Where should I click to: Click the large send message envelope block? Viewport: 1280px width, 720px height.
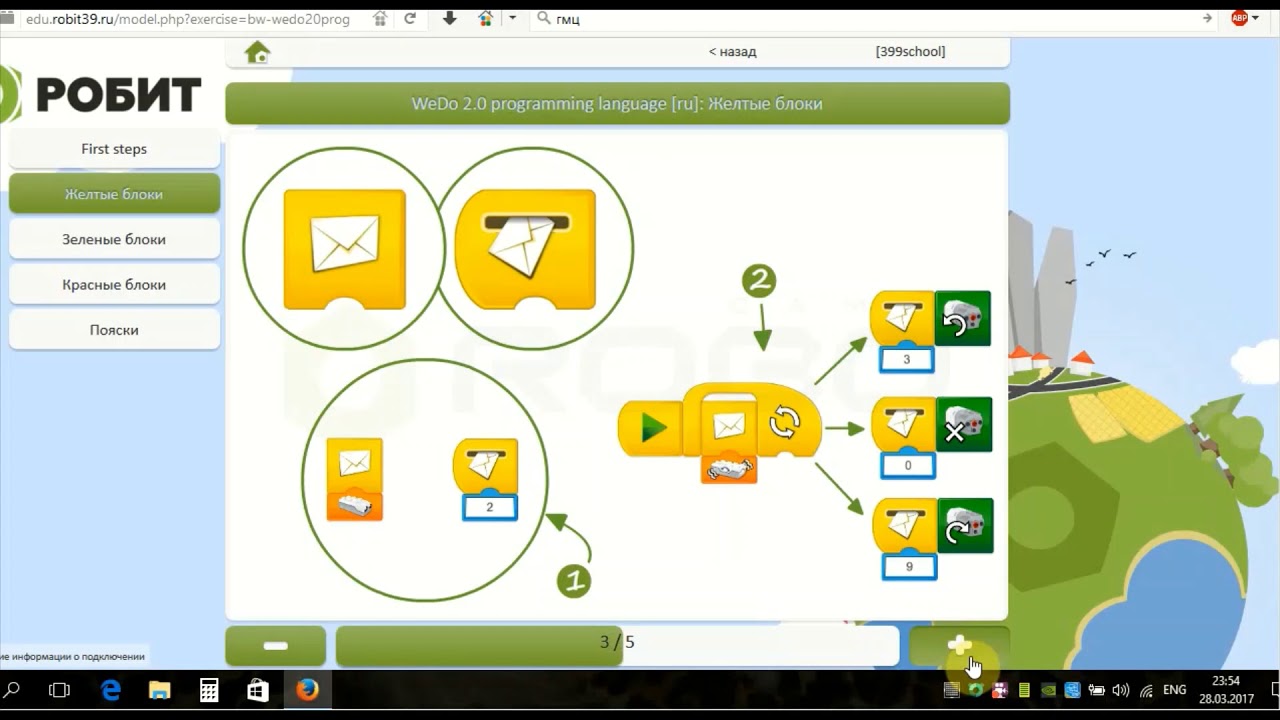[x=345, y=249]
